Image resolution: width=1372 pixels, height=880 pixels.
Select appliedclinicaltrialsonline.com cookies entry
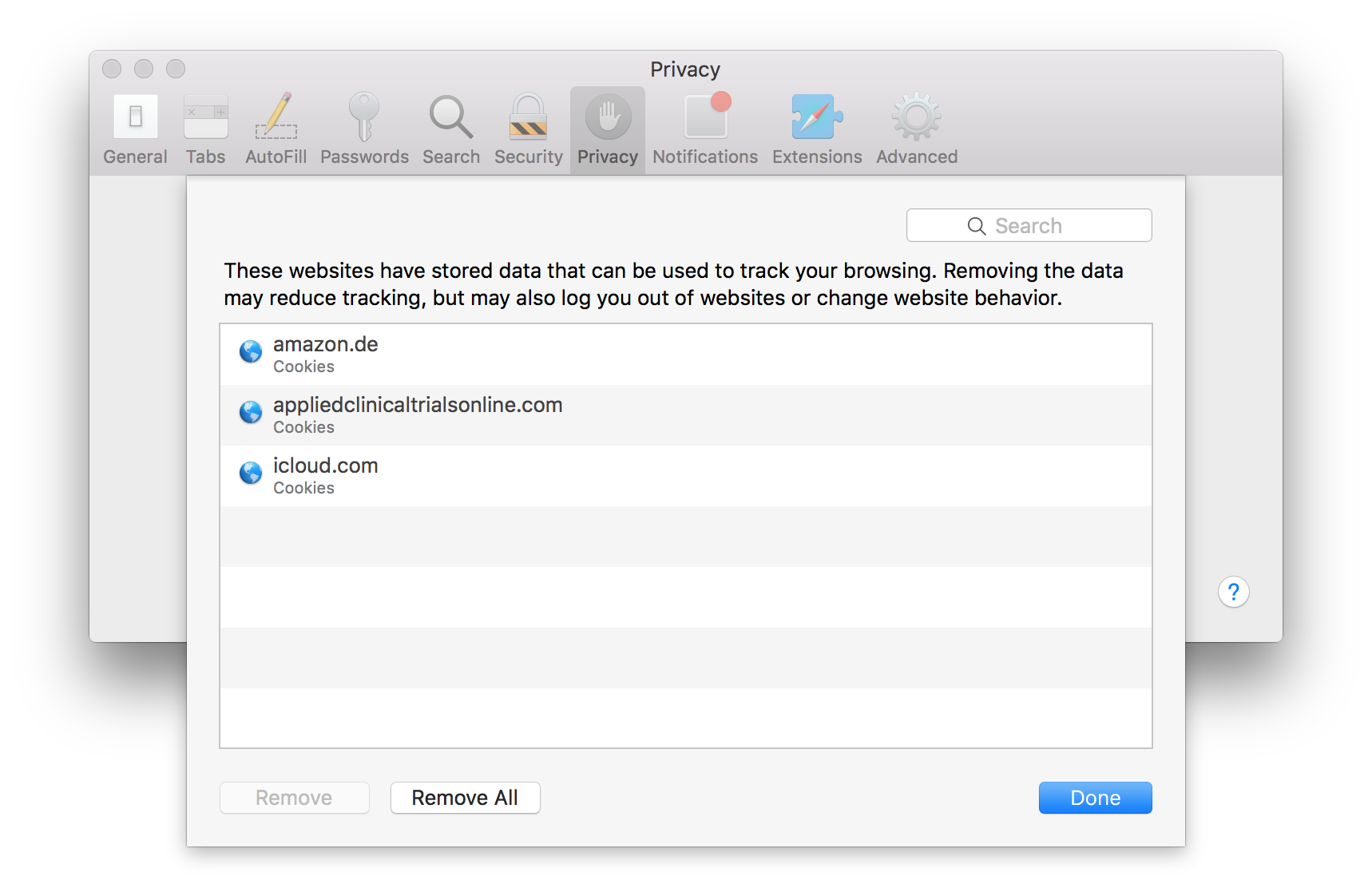tap(685, 415)
